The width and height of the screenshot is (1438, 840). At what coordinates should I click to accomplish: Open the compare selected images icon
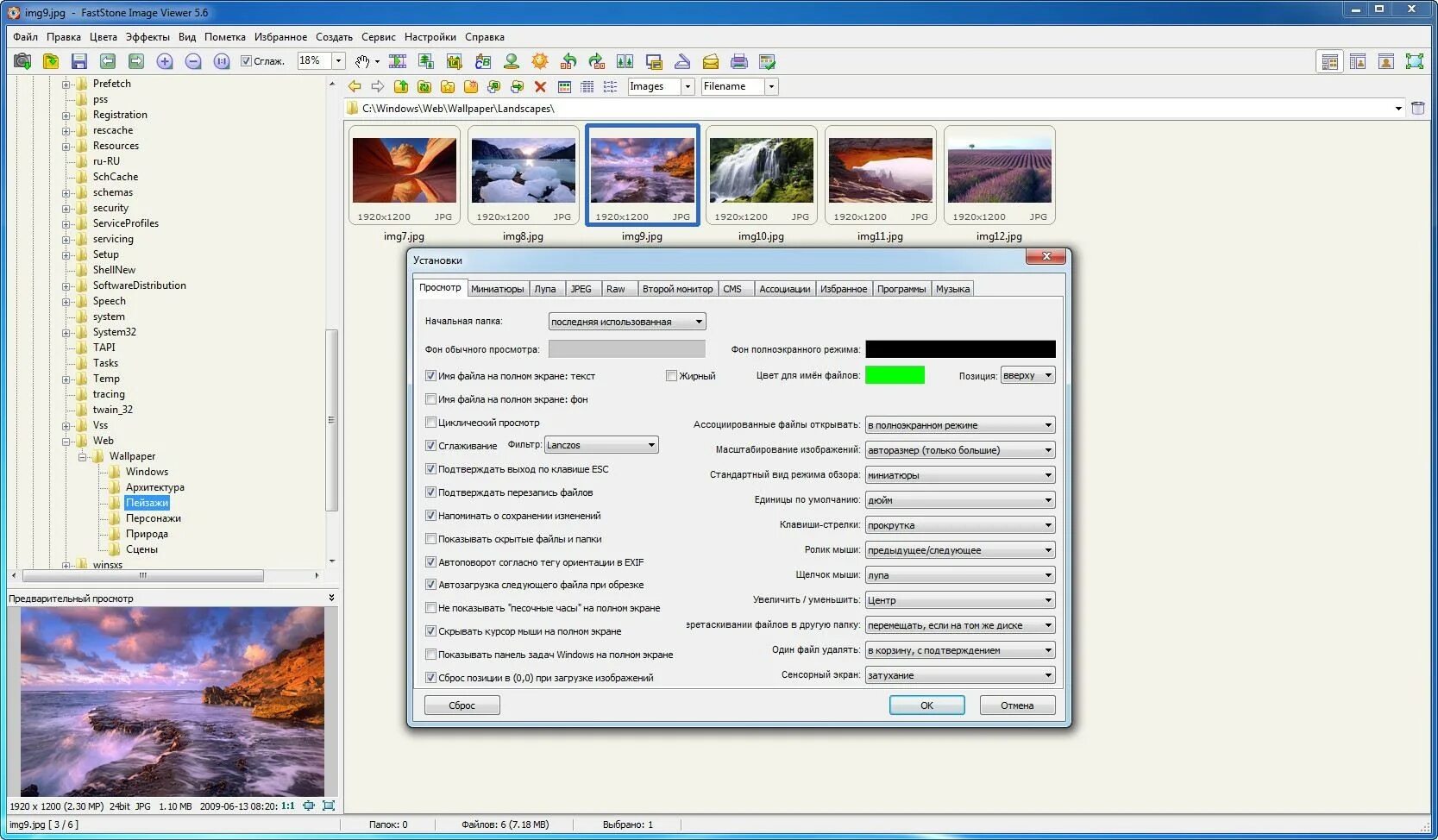coord(625,61)
